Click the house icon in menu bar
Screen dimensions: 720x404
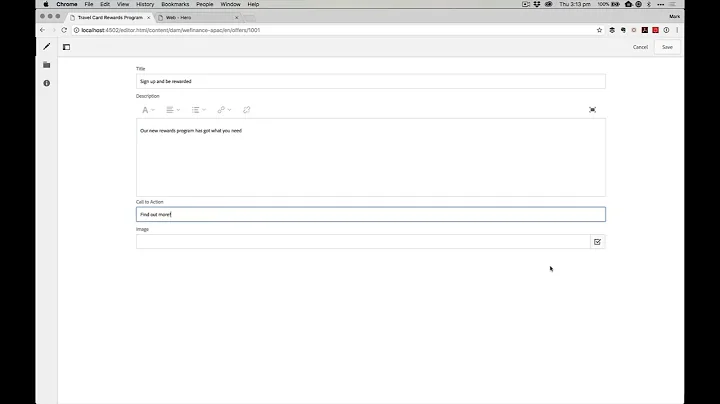tap(629, 4)
